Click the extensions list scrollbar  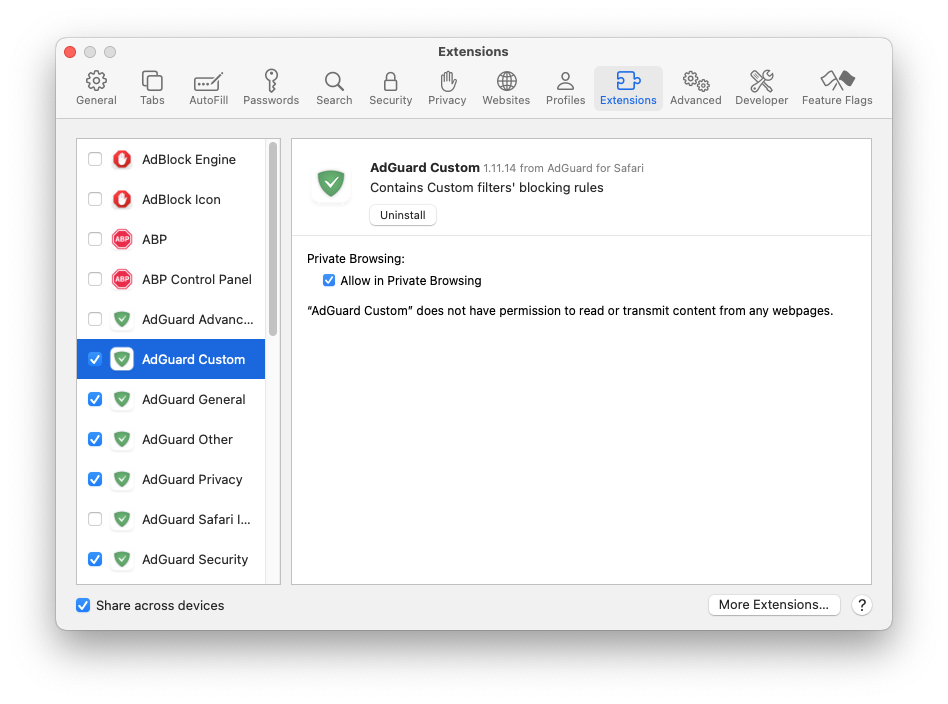click(x=273, y=239)
